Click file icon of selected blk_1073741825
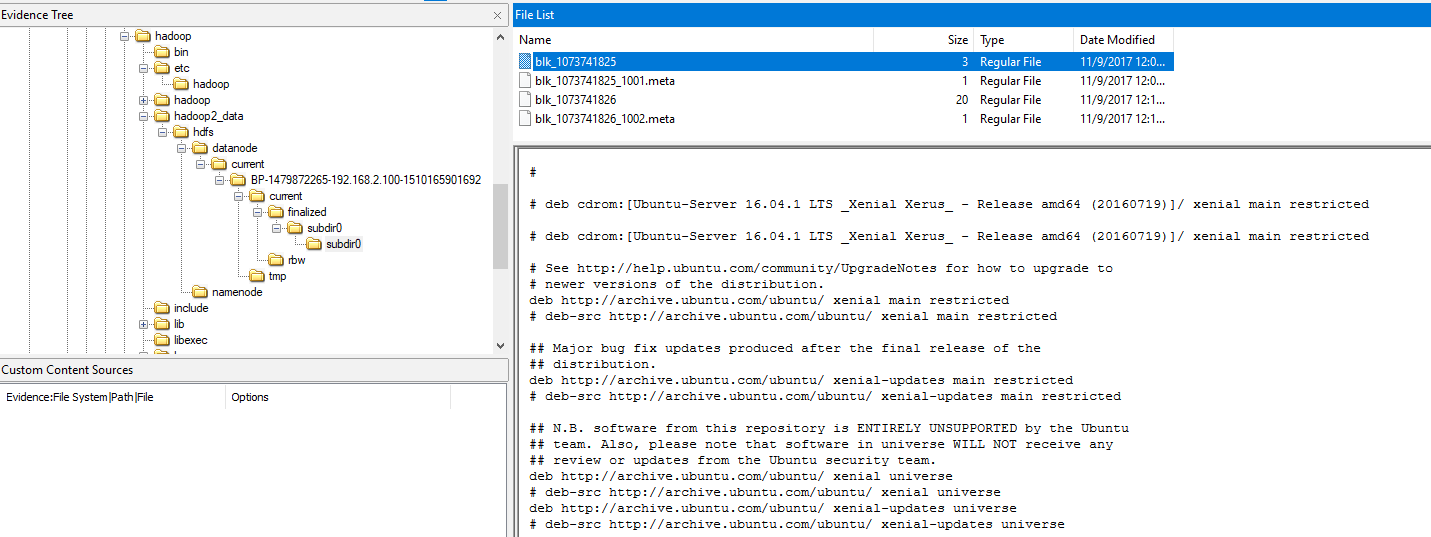The height and width of the screenshot is (537, 1431). (525, 62)
